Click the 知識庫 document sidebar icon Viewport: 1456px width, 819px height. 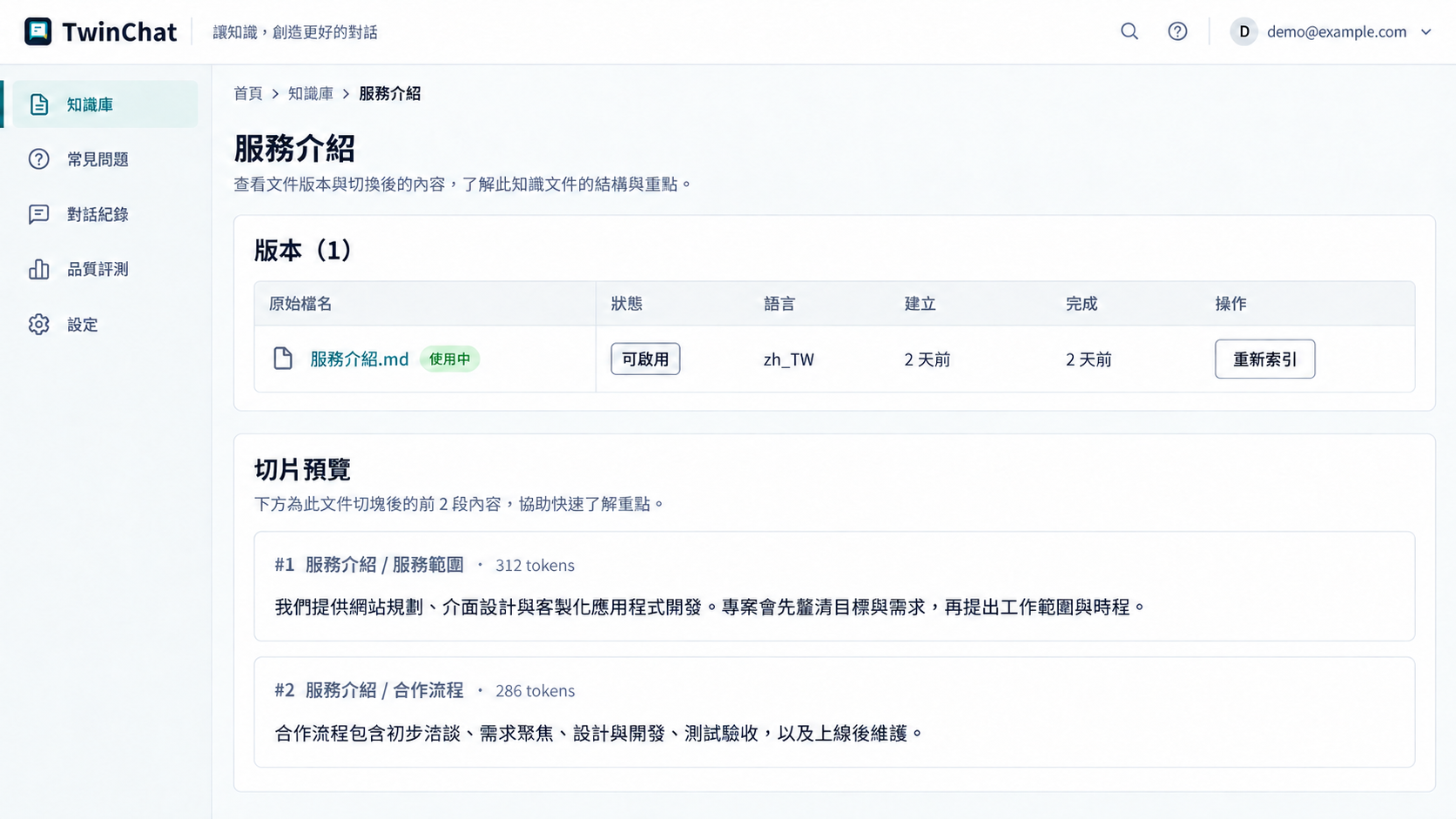[39, 104]
